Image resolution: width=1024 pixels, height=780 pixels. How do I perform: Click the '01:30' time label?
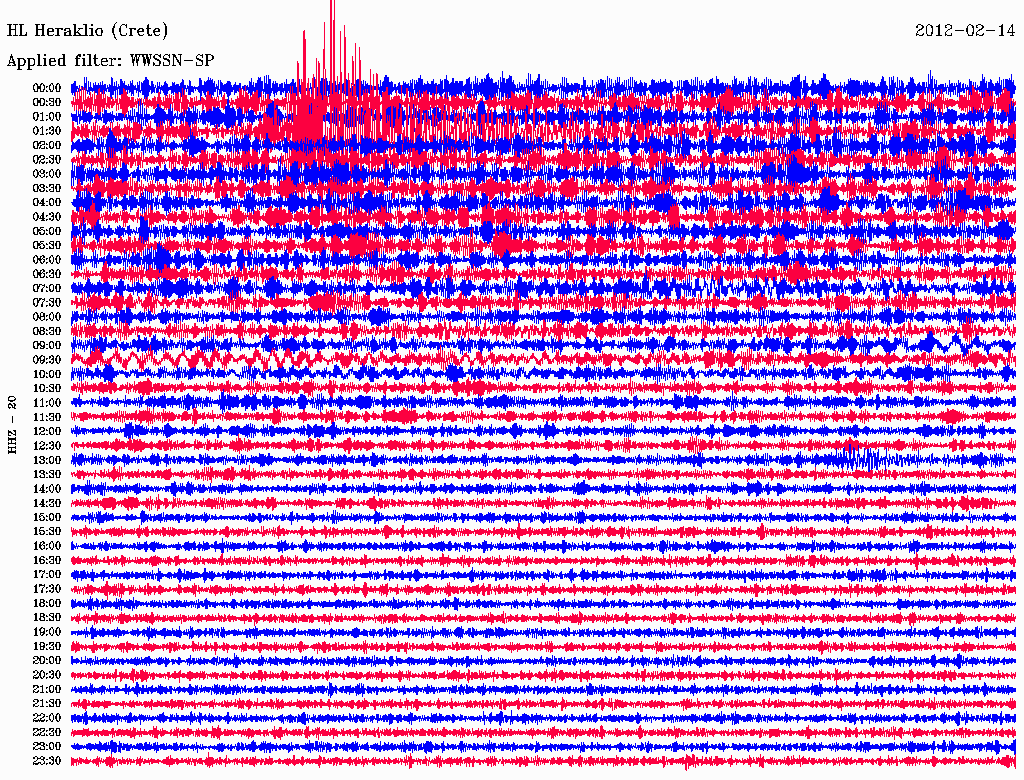47,131
